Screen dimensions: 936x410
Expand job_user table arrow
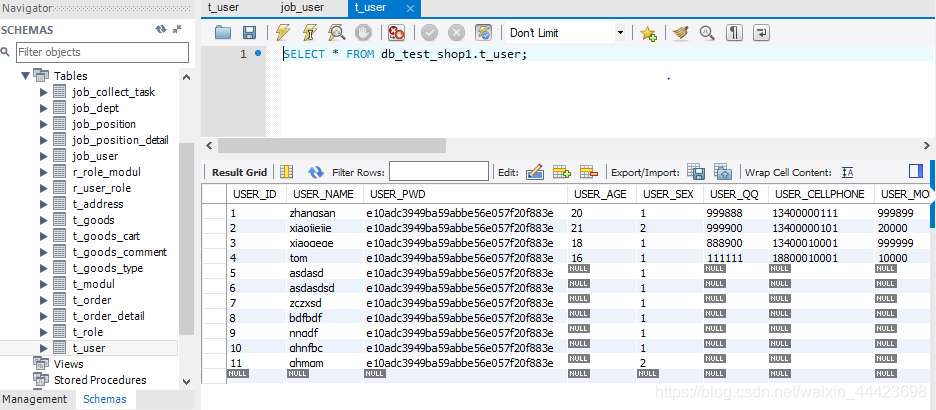(x=44, y=156)
